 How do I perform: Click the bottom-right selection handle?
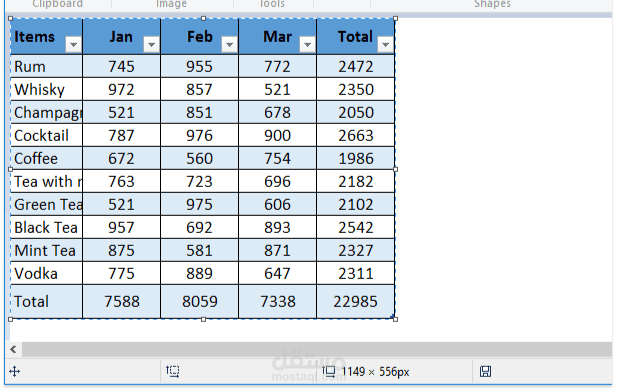[x=396, y=319]
